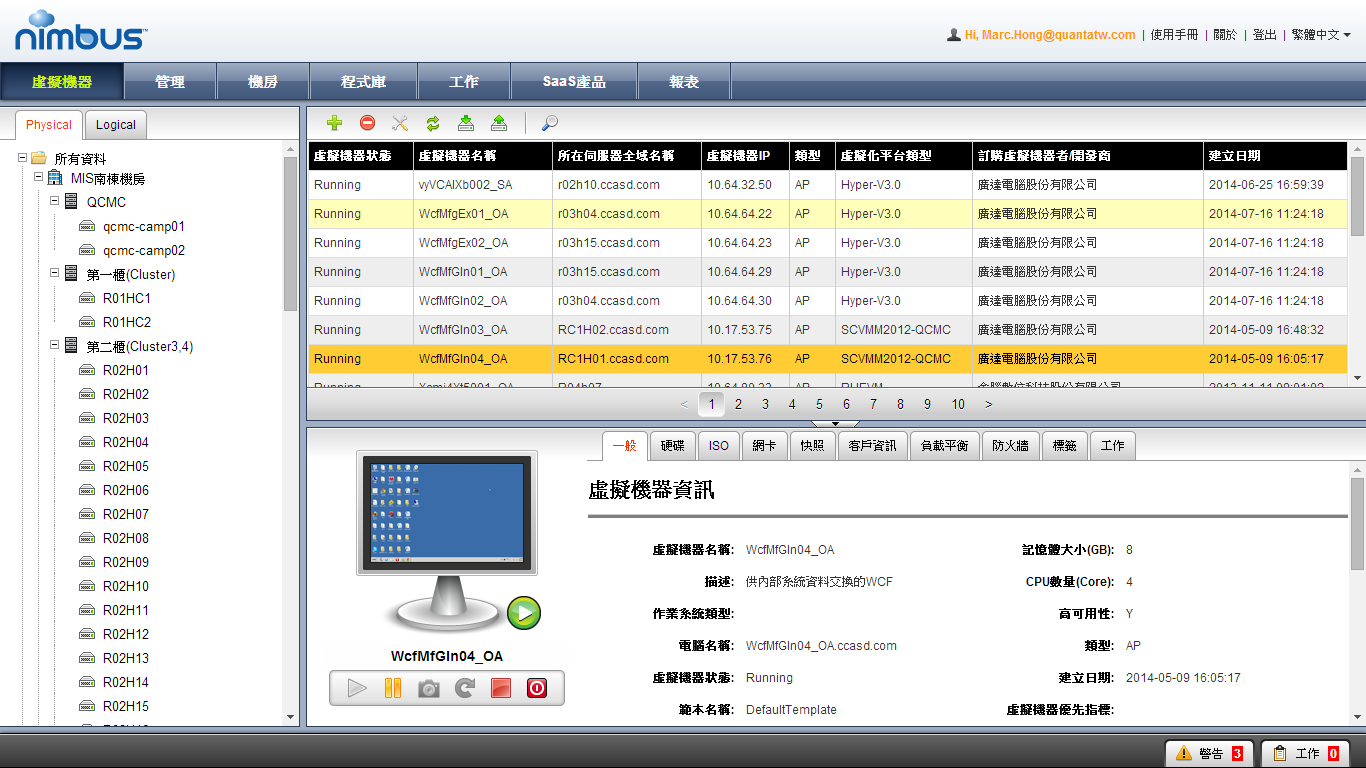The width and height of the screenshot is (1366, 768).
Task: Click the red remove VM icon
Action: [x=367, y=123]
